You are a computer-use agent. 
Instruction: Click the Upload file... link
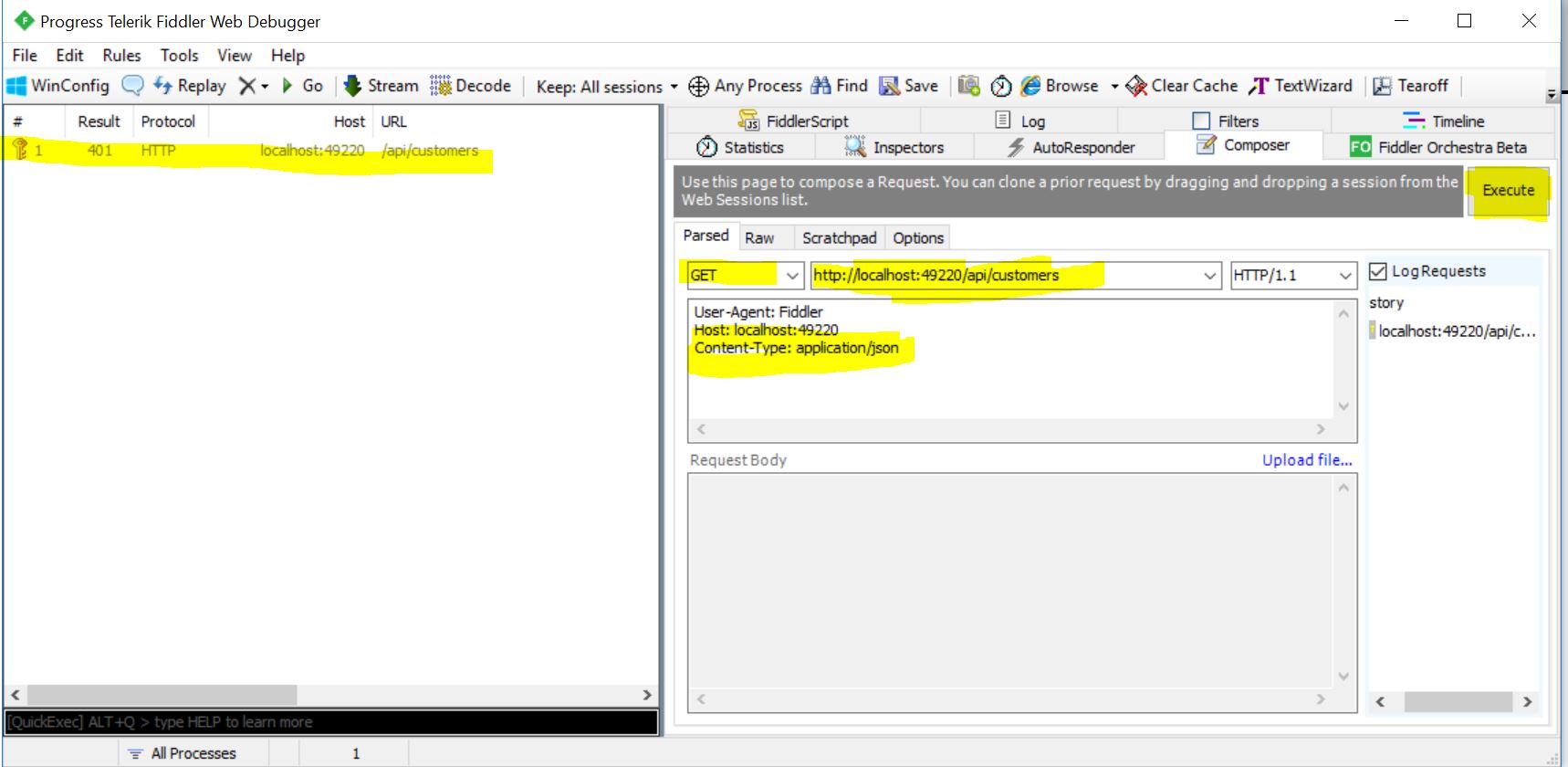[x=1307, y=460]
